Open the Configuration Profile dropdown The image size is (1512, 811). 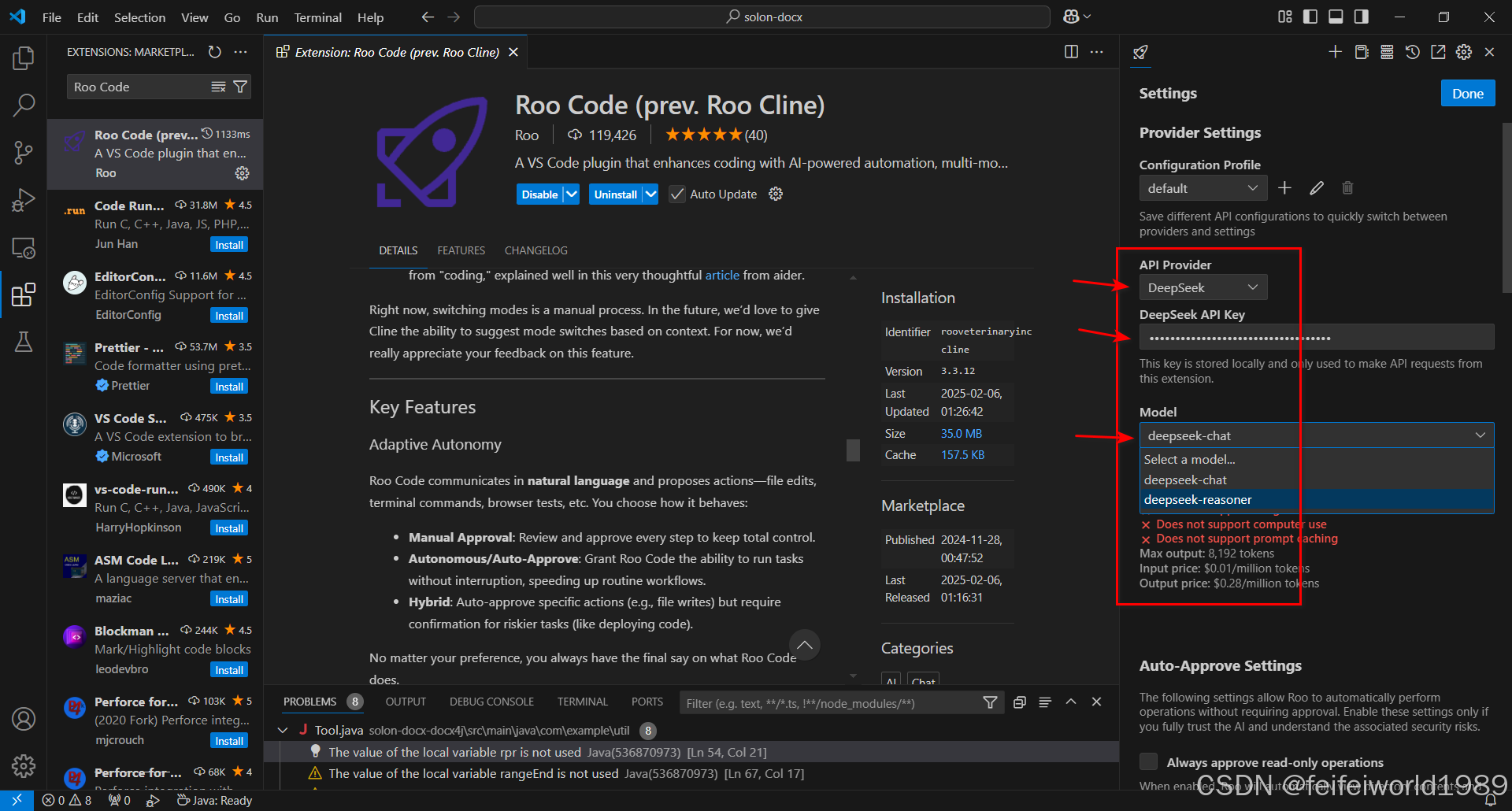click(1203, 188)
